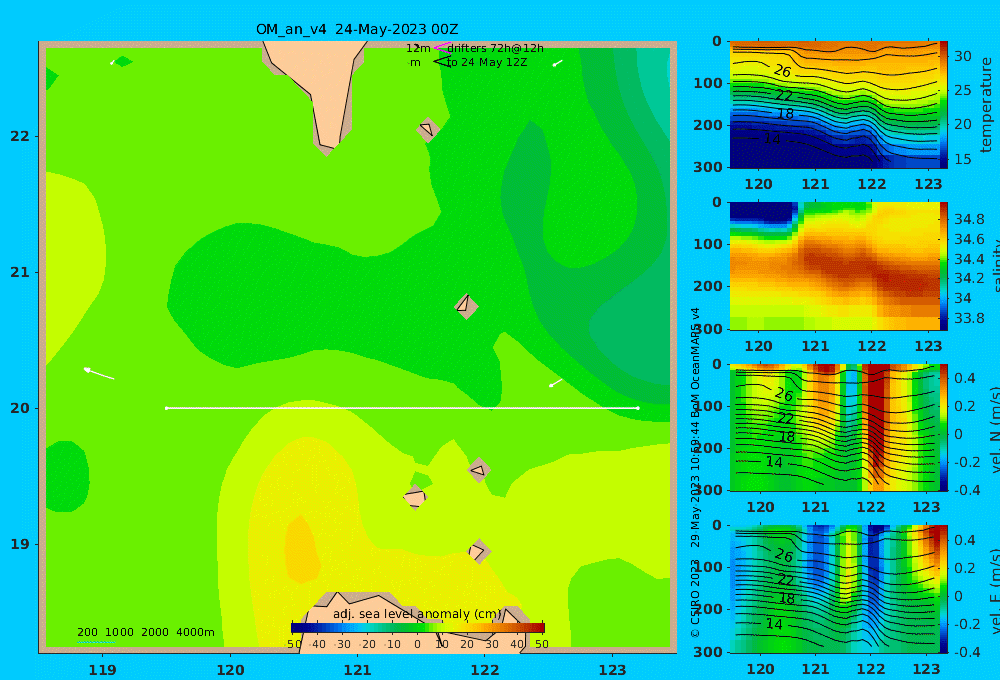The height and width of the screenshot is (680, 1000).
Task: Click the vertical CSIRO copyright text
Action: point(696,472)
